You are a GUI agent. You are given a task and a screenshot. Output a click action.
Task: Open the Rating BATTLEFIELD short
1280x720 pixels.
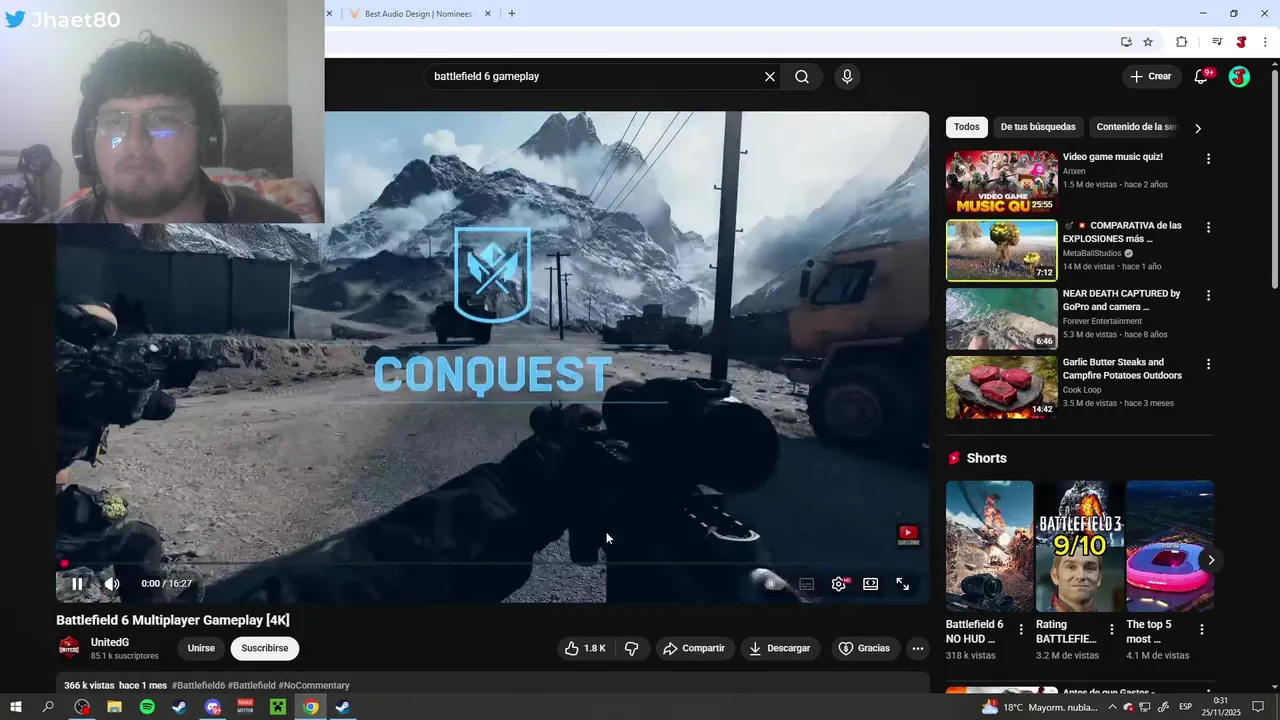pos(1079,546)
